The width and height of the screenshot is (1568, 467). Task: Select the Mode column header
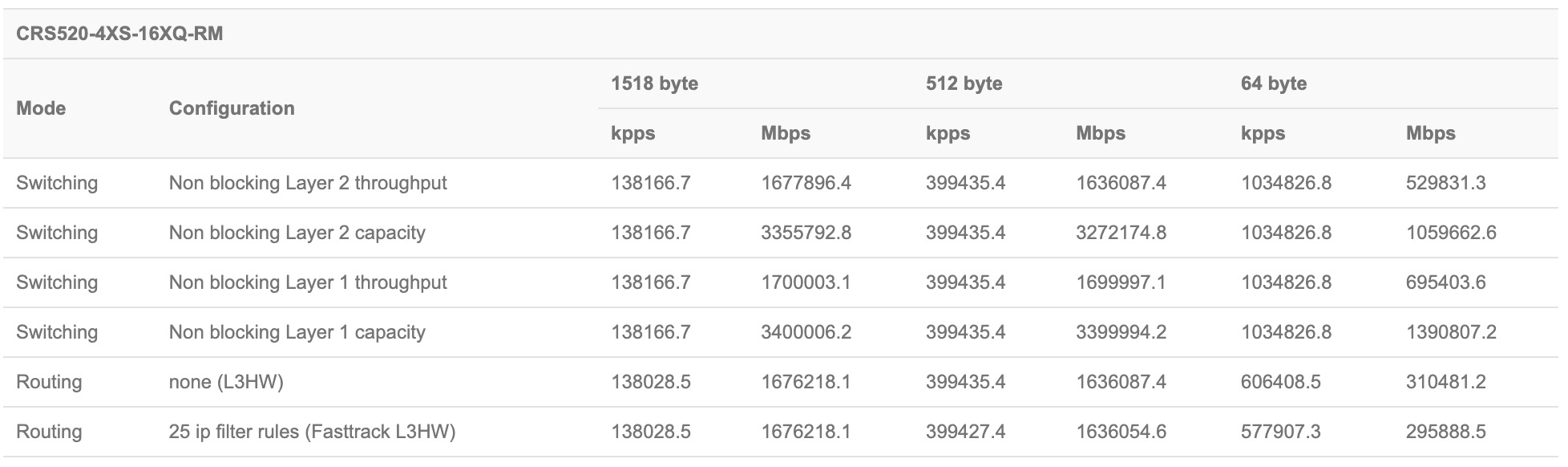41,108
